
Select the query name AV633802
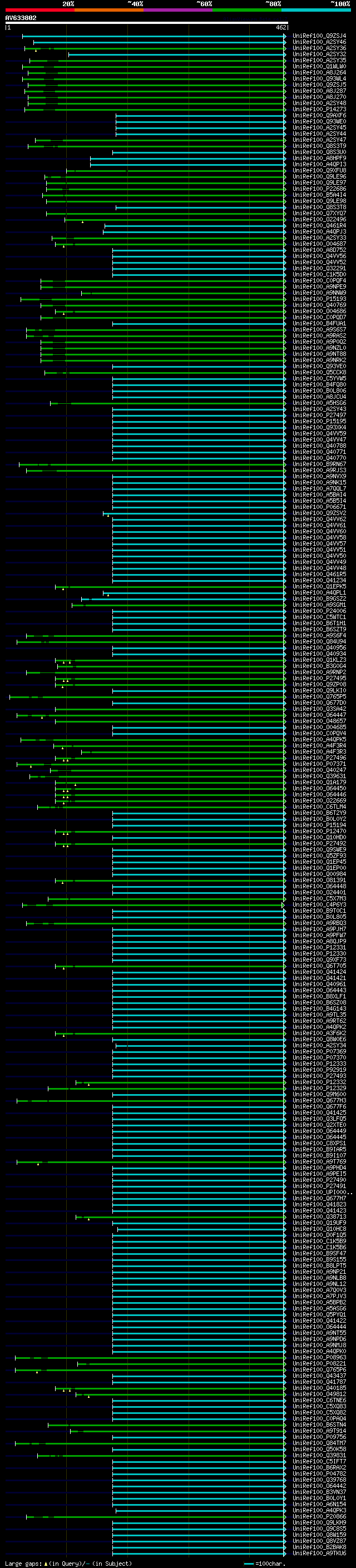pyautogui.click(x=21, y=18)
